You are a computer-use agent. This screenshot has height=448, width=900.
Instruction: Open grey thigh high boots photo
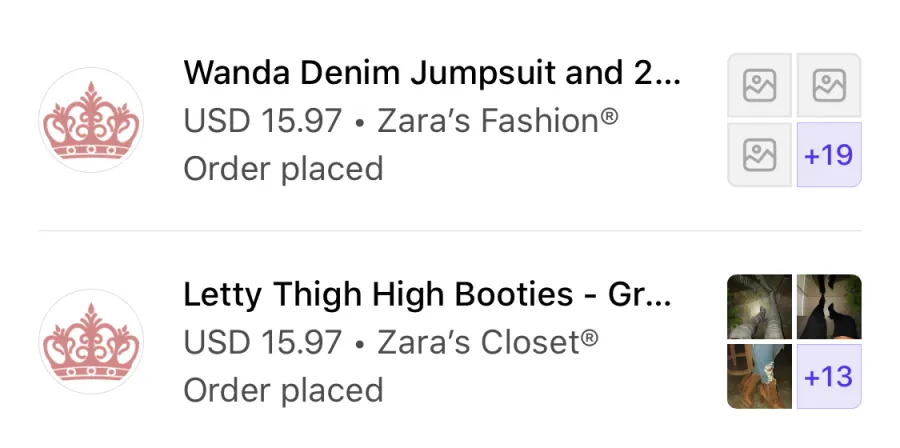(759, 307)
